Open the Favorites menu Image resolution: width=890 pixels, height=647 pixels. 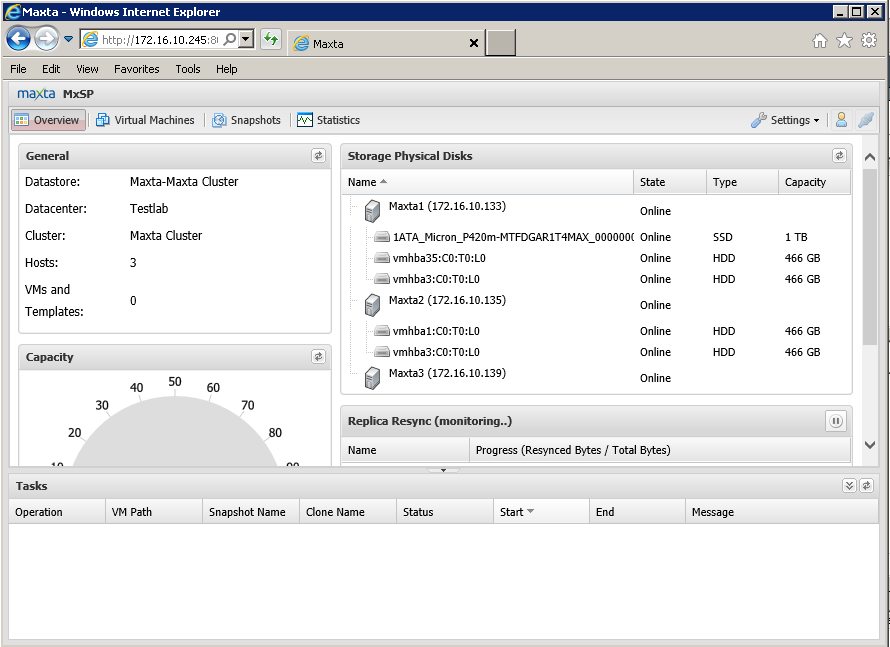click(x=137, y=69)
